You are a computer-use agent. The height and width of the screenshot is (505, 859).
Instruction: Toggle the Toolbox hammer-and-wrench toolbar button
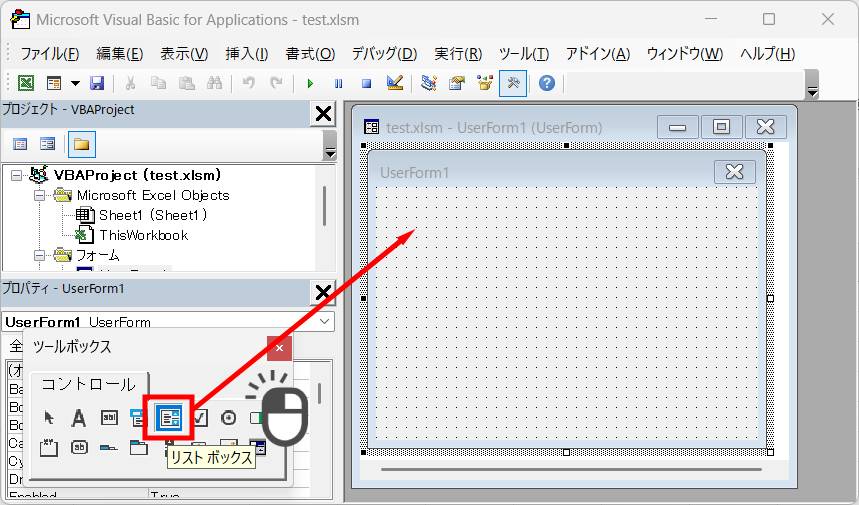click(513, 83)
